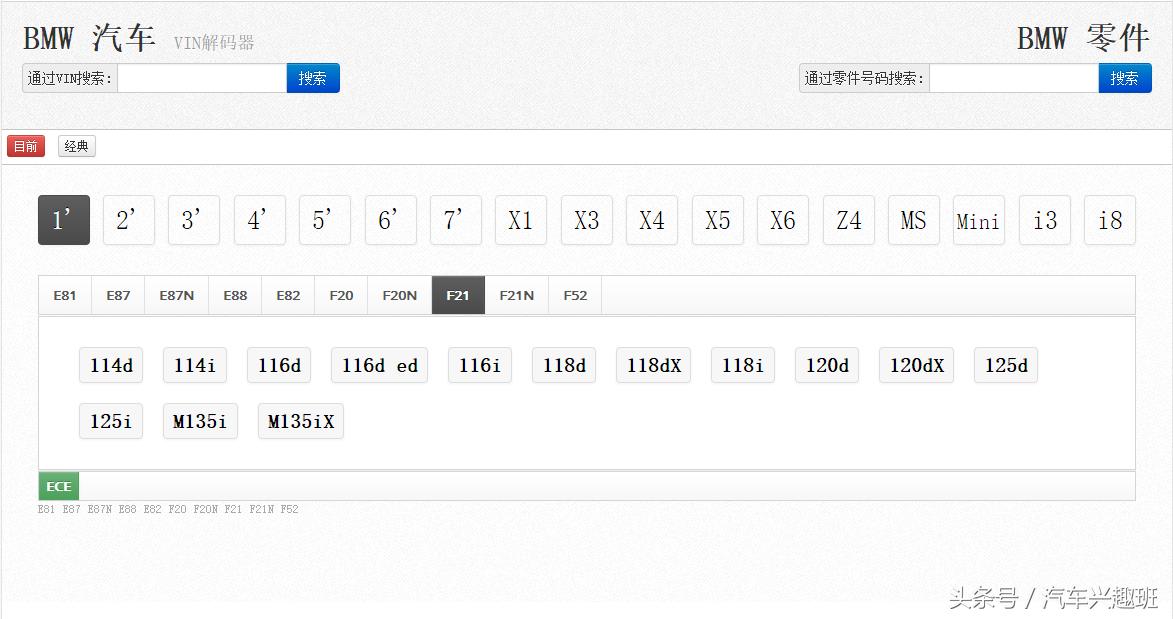Open the MS series button
The width and height of the screenshot is (1173, 619).
click(913, 220)
